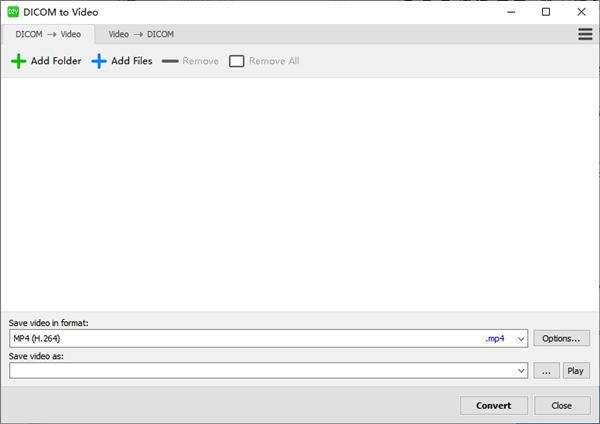The height and width of the screenshot is (424, 600).
Task: Start conversion with the Convert button
Action: [494, 405]
